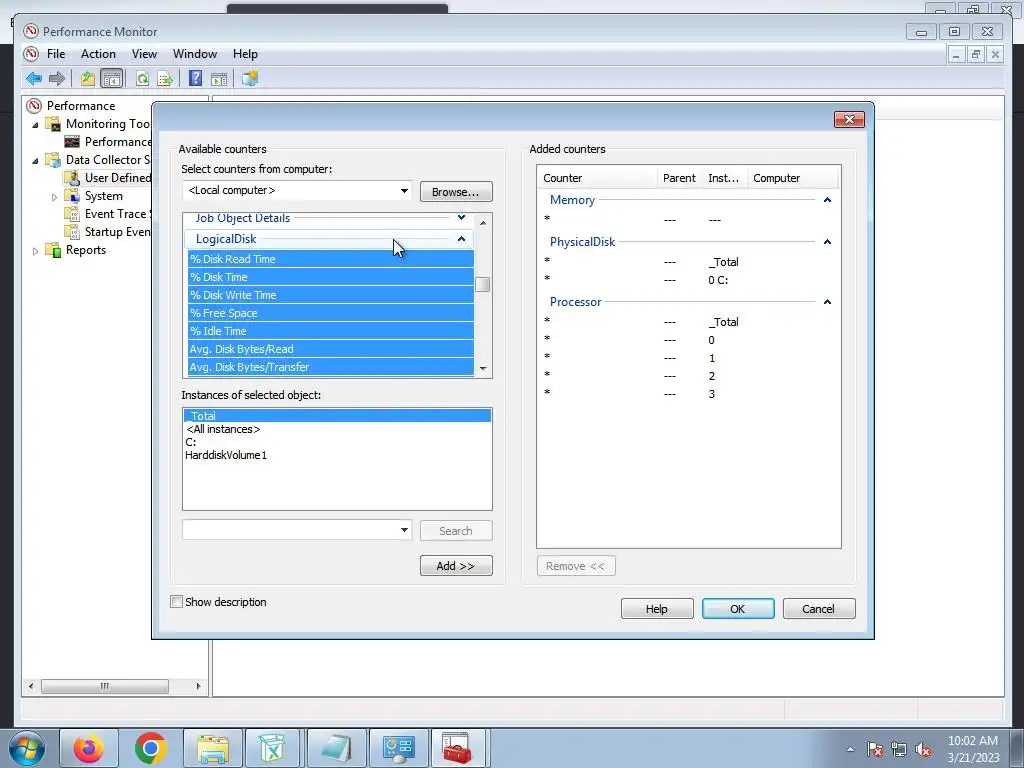Select HarddiskVolume1 instance

click(x=337, y=455)
